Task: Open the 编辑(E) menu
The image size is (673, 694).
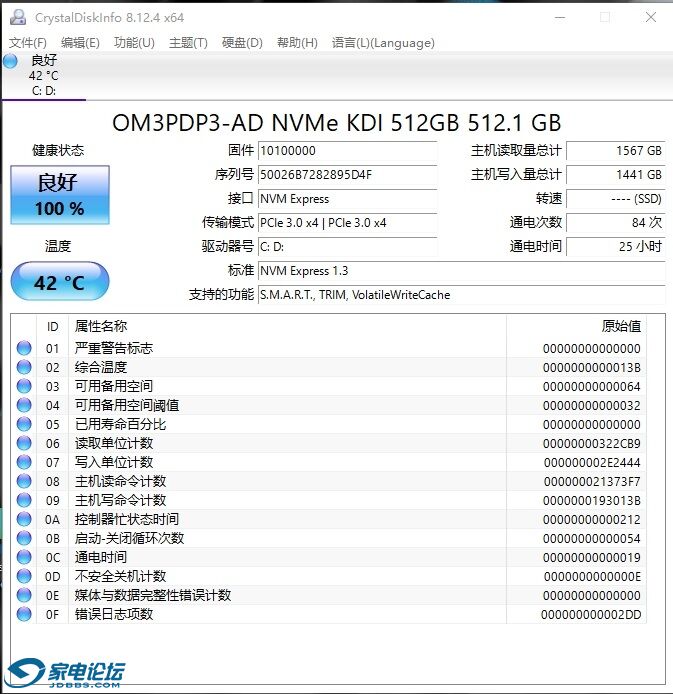Action: click(x=80, y=43)
